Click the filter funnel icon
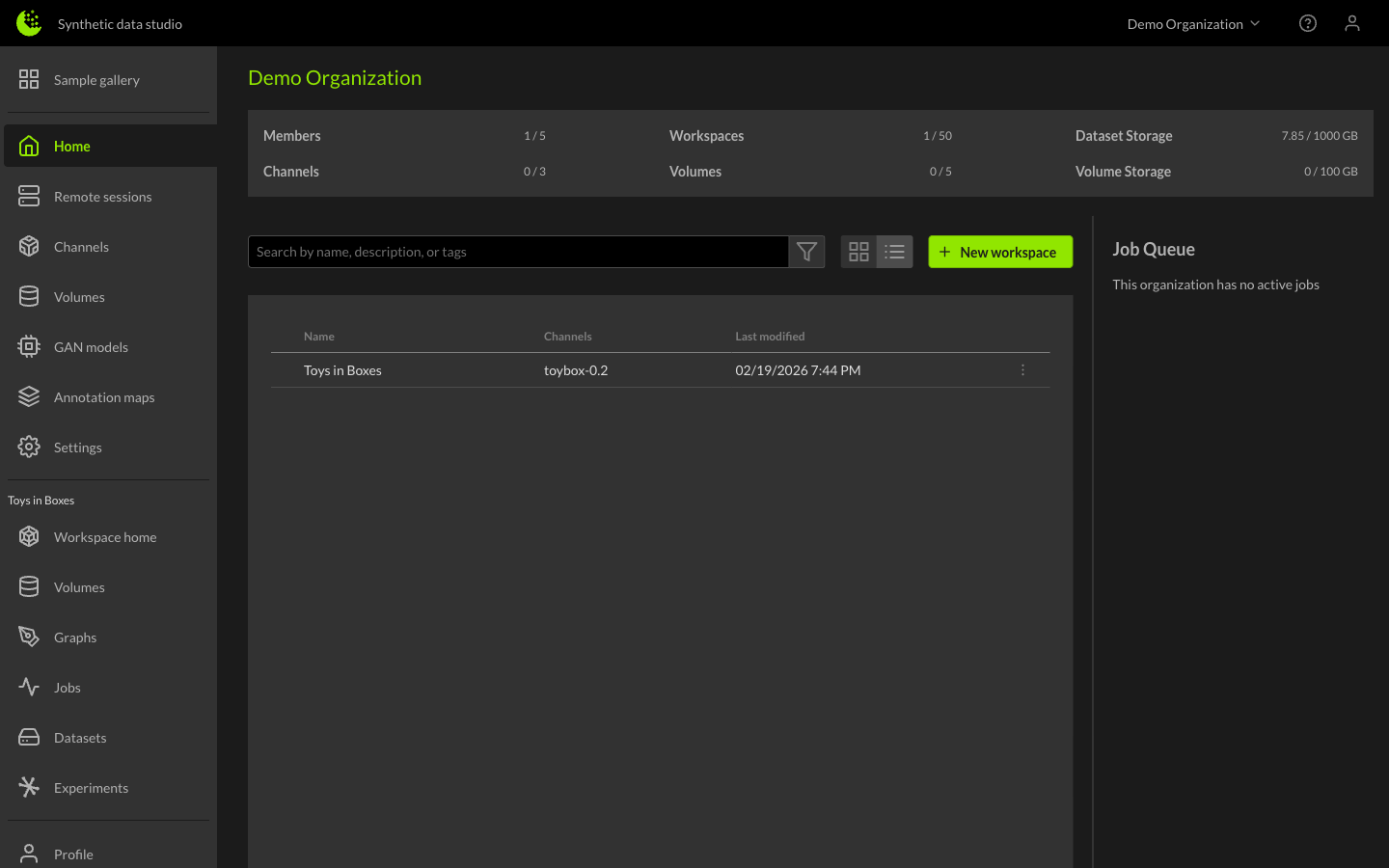The image size is (1389, 868). tap(806, 252)
